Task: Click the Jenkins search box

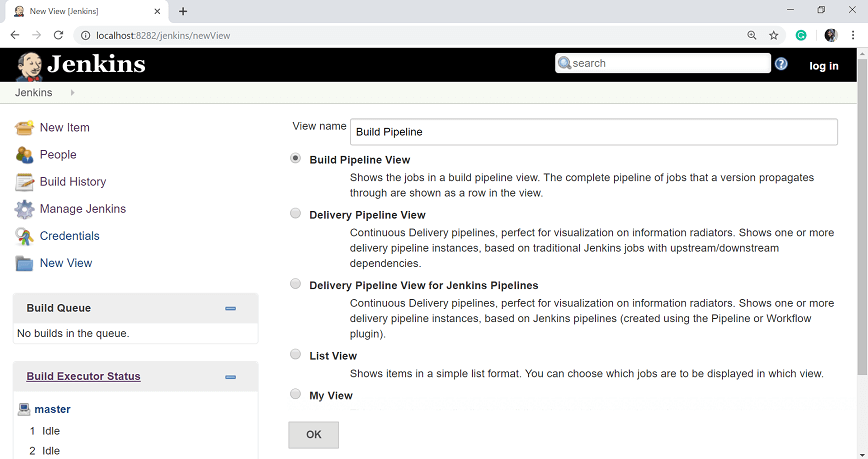Action: [663, 63]
